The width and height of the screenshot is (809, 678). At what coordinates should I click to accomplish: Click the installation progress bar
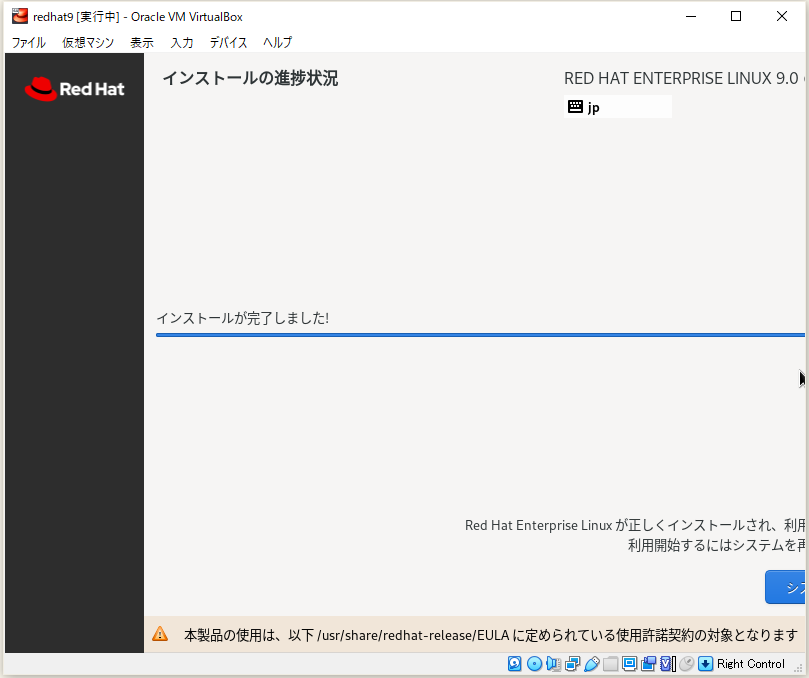pyautogui.click(x=480, y=335)
